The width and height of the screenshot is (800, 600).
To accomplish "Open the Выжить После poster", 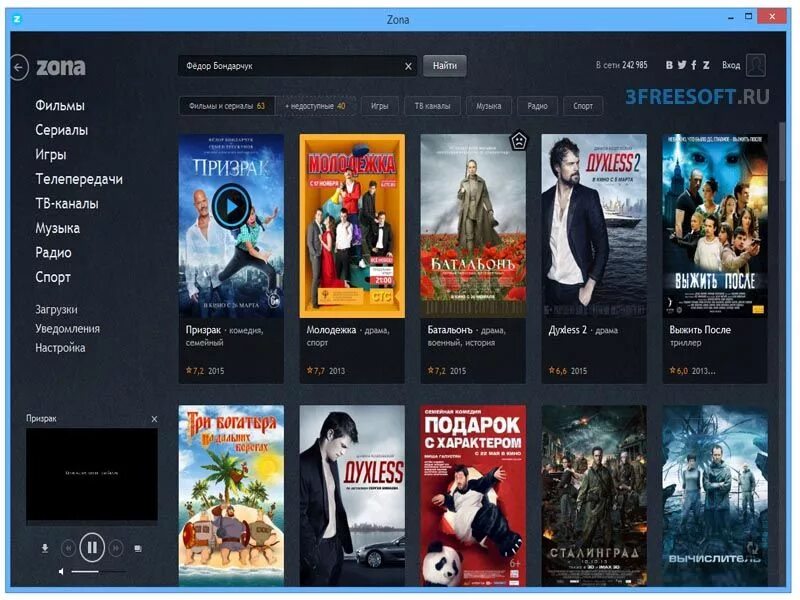I will click(x=715, y=226).
